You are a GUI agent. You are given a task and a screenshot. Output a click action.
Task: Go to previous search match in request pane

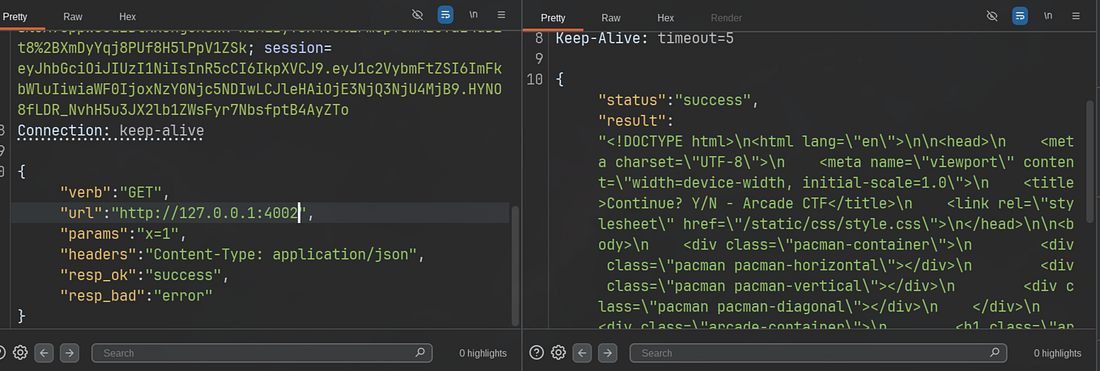pos(43,353)
